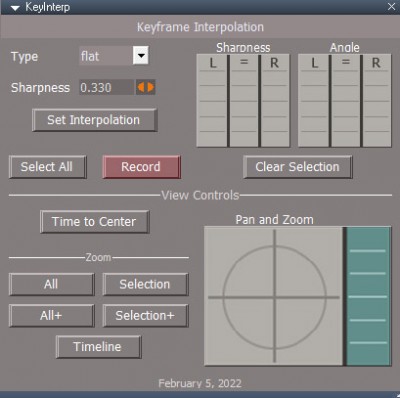Click Sharpness R slider column

click(x=275, y=101)
